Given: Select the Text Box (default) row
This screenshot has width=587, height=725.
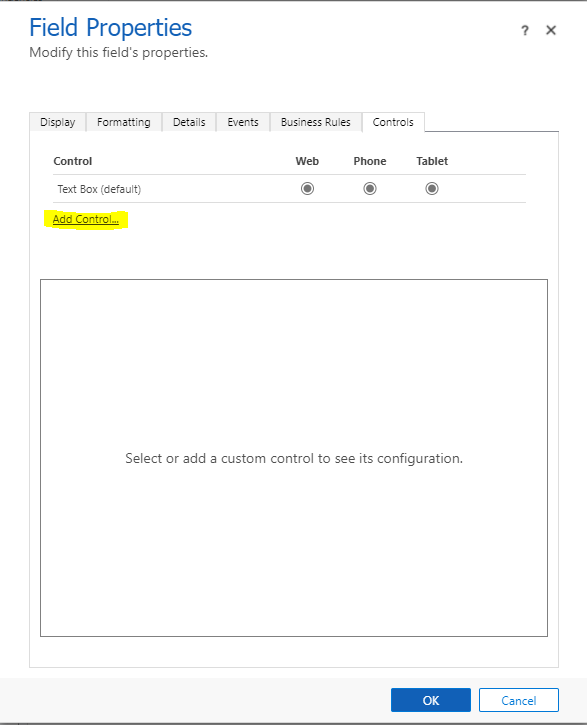Looking at the screenshot, I should pos(289,189).
